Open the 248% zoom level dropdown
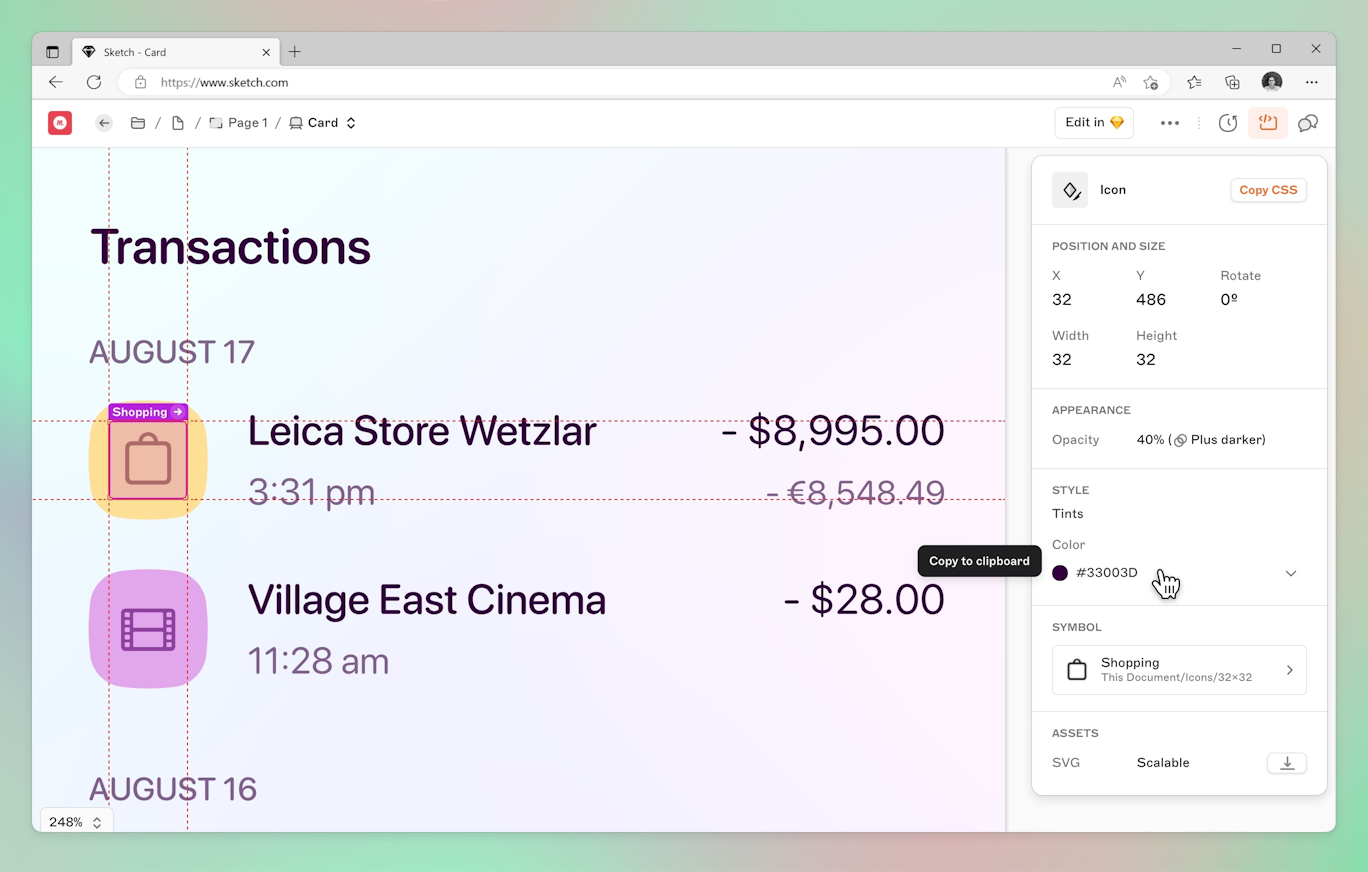 point(76,822)
